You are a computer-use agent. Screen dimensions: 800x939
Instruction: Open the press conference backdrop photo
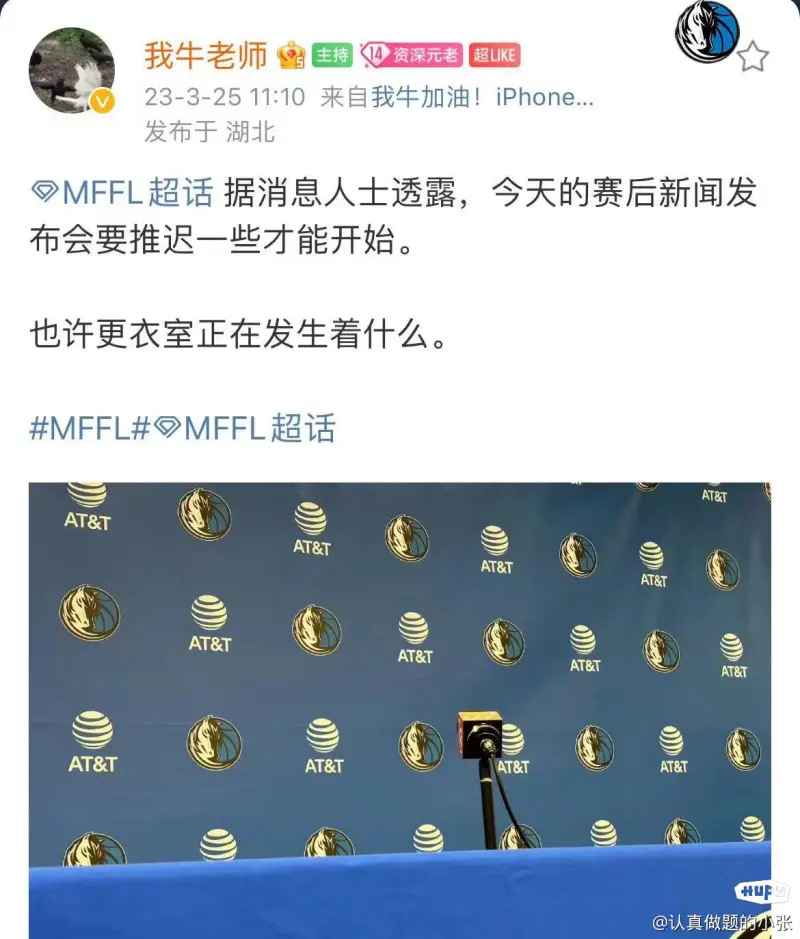[399, 710]
